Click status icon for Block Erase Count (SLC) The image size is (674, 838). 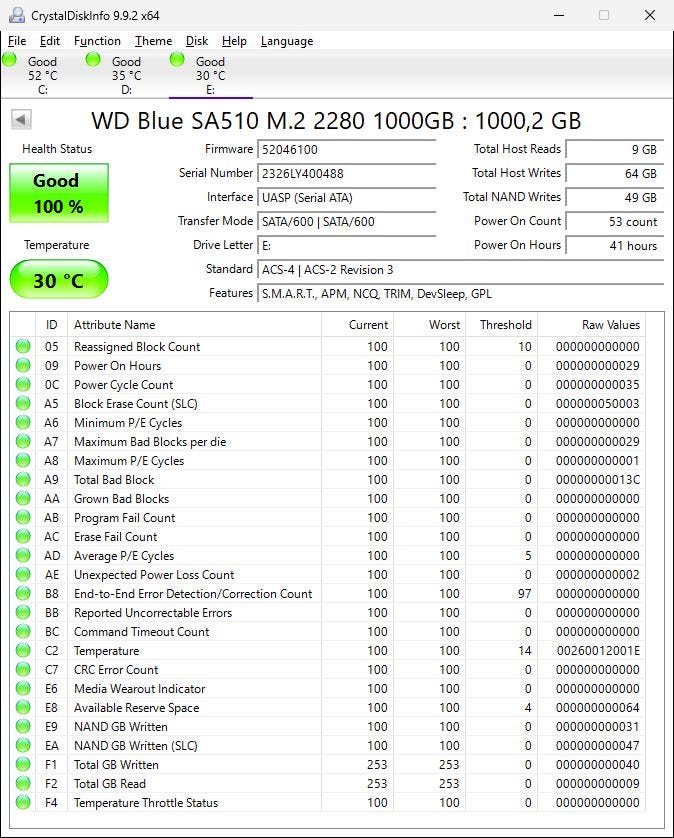click(x=23, y=403)
